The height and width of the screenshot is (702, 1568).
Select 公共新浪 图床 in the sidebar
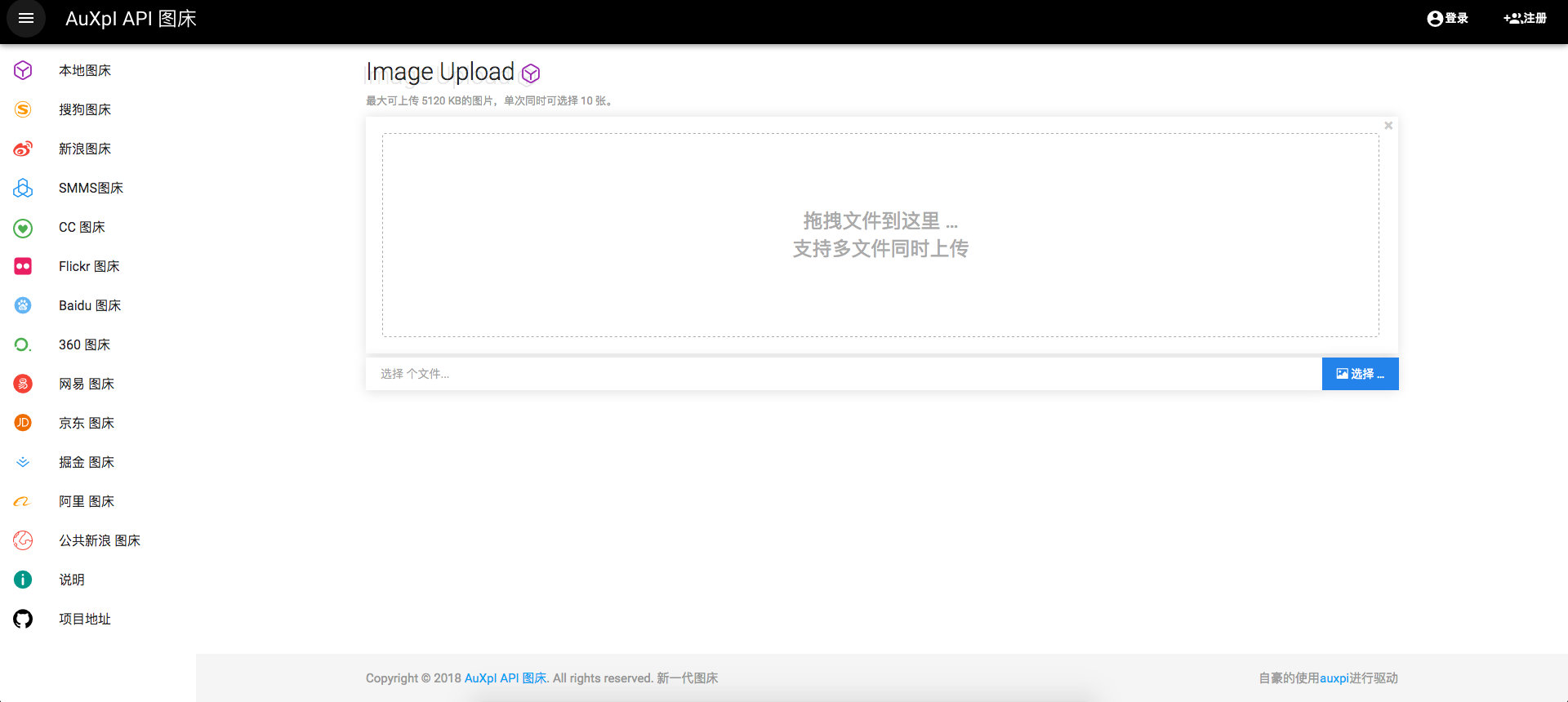coord(100,540)
